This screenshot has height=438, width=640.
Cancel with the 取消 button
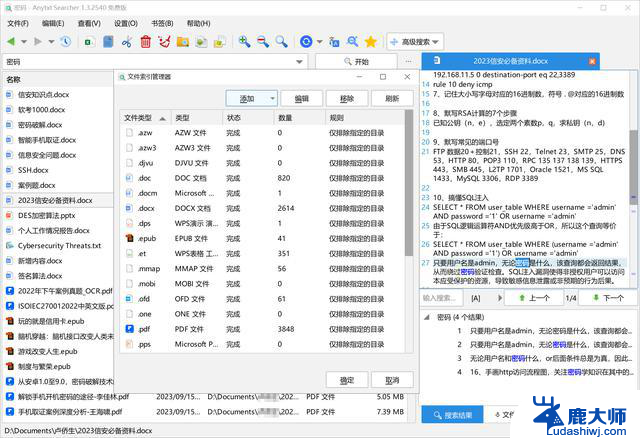(392, 380)
